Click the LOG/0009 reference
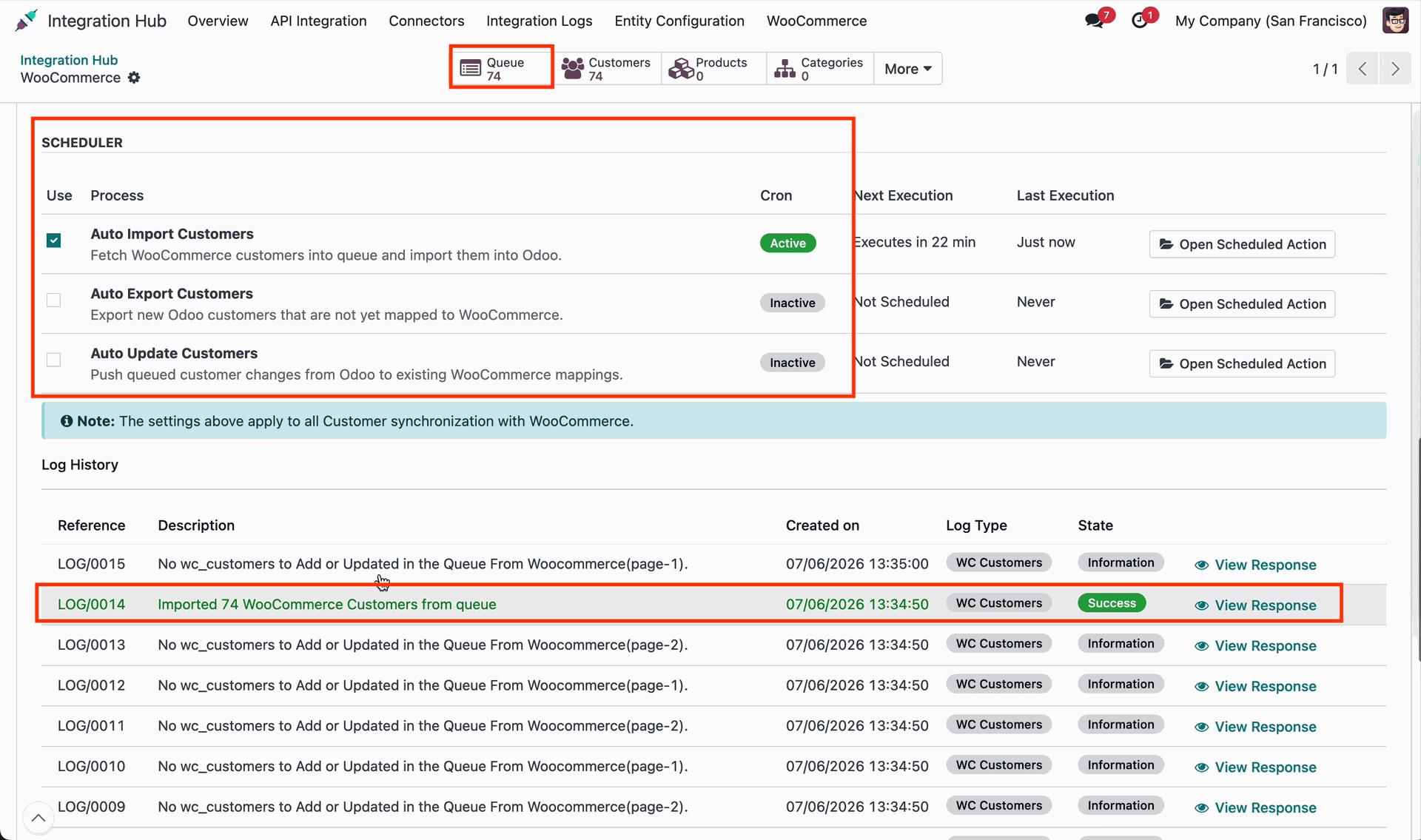This screenshot has width=1421, height=840. (x=91, y=807)
